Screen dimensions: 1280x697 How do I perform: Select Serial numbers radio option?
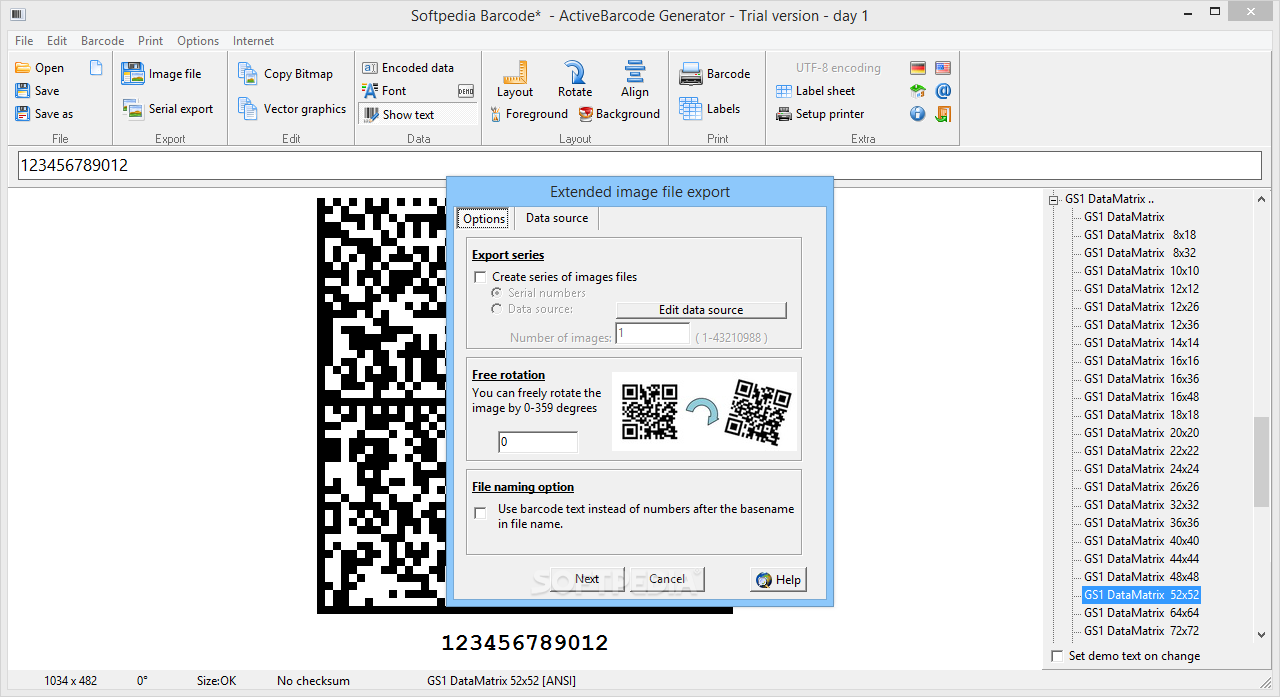(x=496, y=293)
